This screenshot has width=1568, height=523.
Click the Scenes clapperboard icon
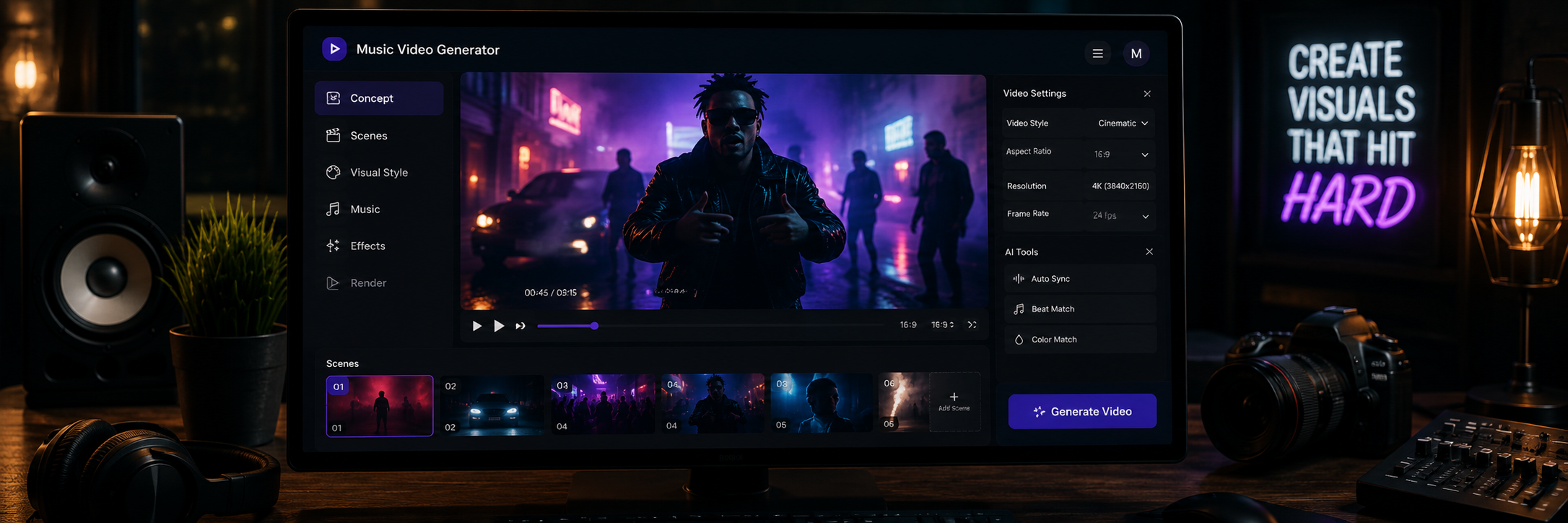click(x=334, y=135)
